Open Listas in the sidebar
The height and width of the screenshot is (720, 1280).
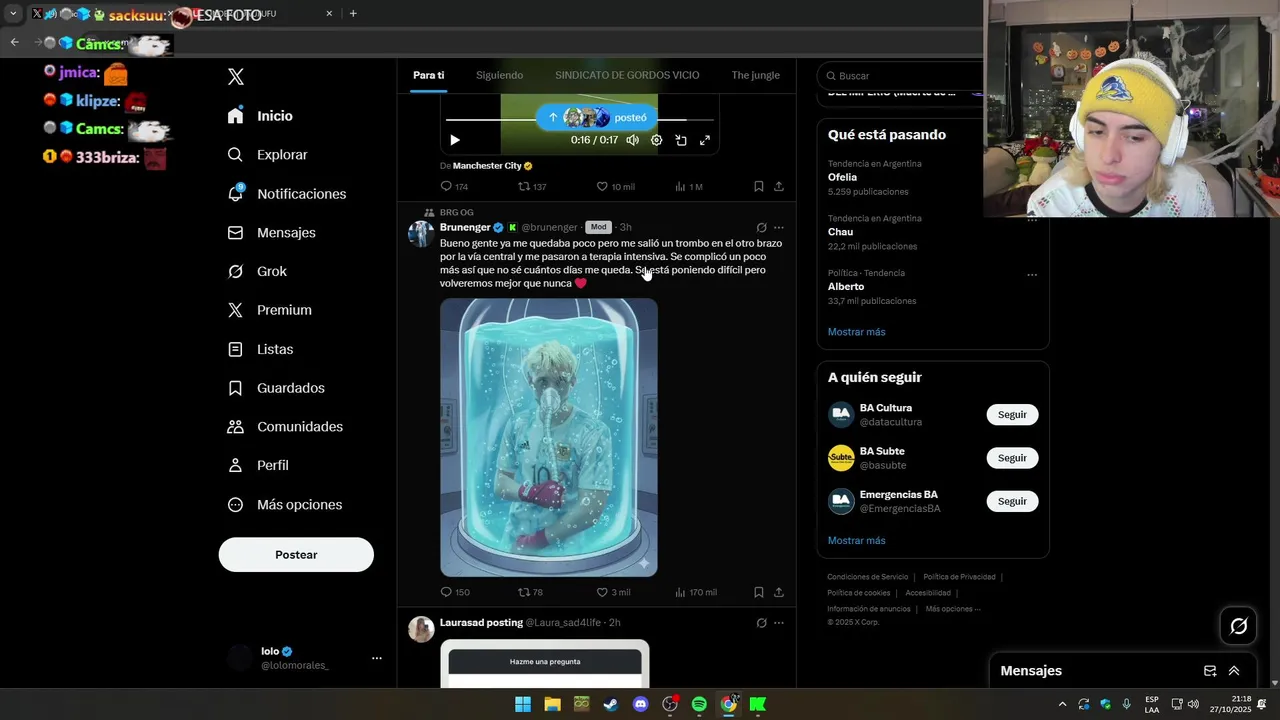pos(260,349)
